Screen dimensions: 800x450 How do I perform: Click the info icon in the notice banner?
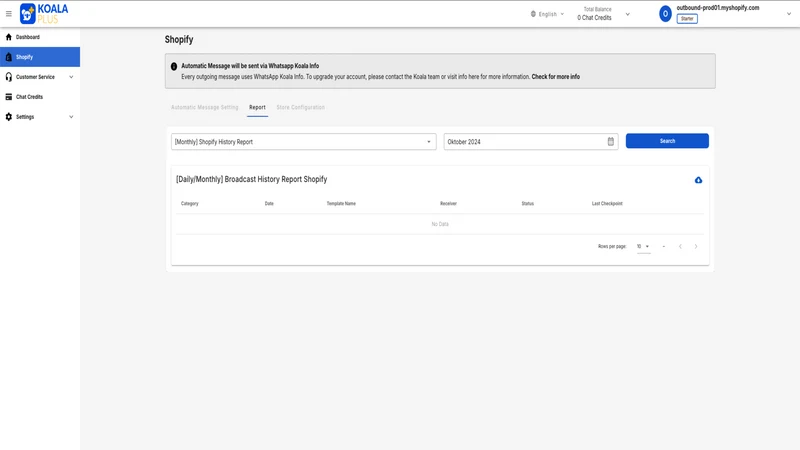[x=174, y=66]
